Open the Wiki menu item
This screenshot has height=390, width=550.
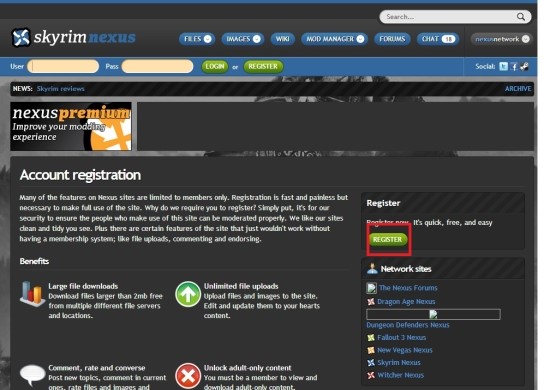tap(282, 39)
